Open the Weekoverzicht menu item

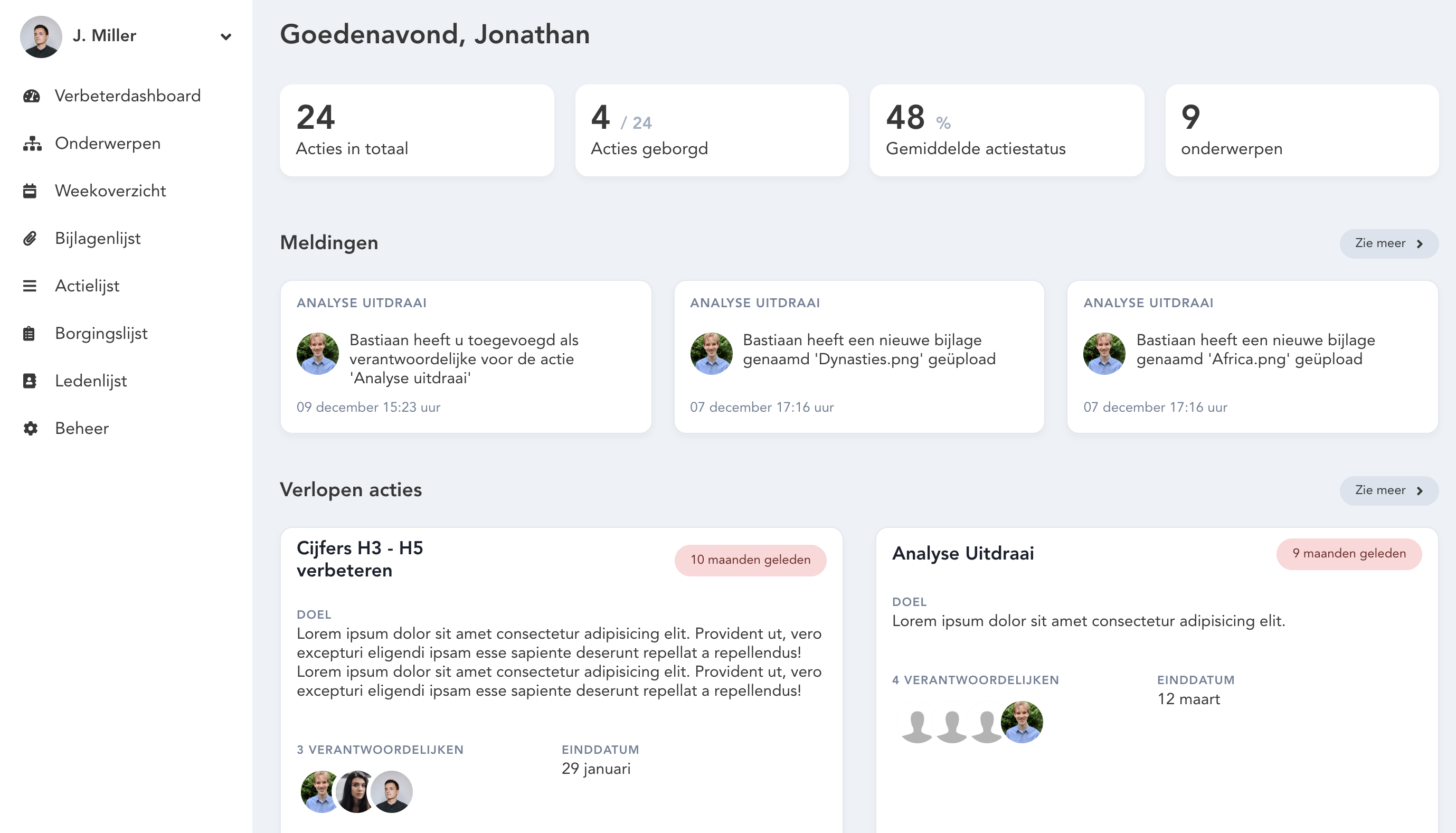pyautogui.click(x=110, y=191)
